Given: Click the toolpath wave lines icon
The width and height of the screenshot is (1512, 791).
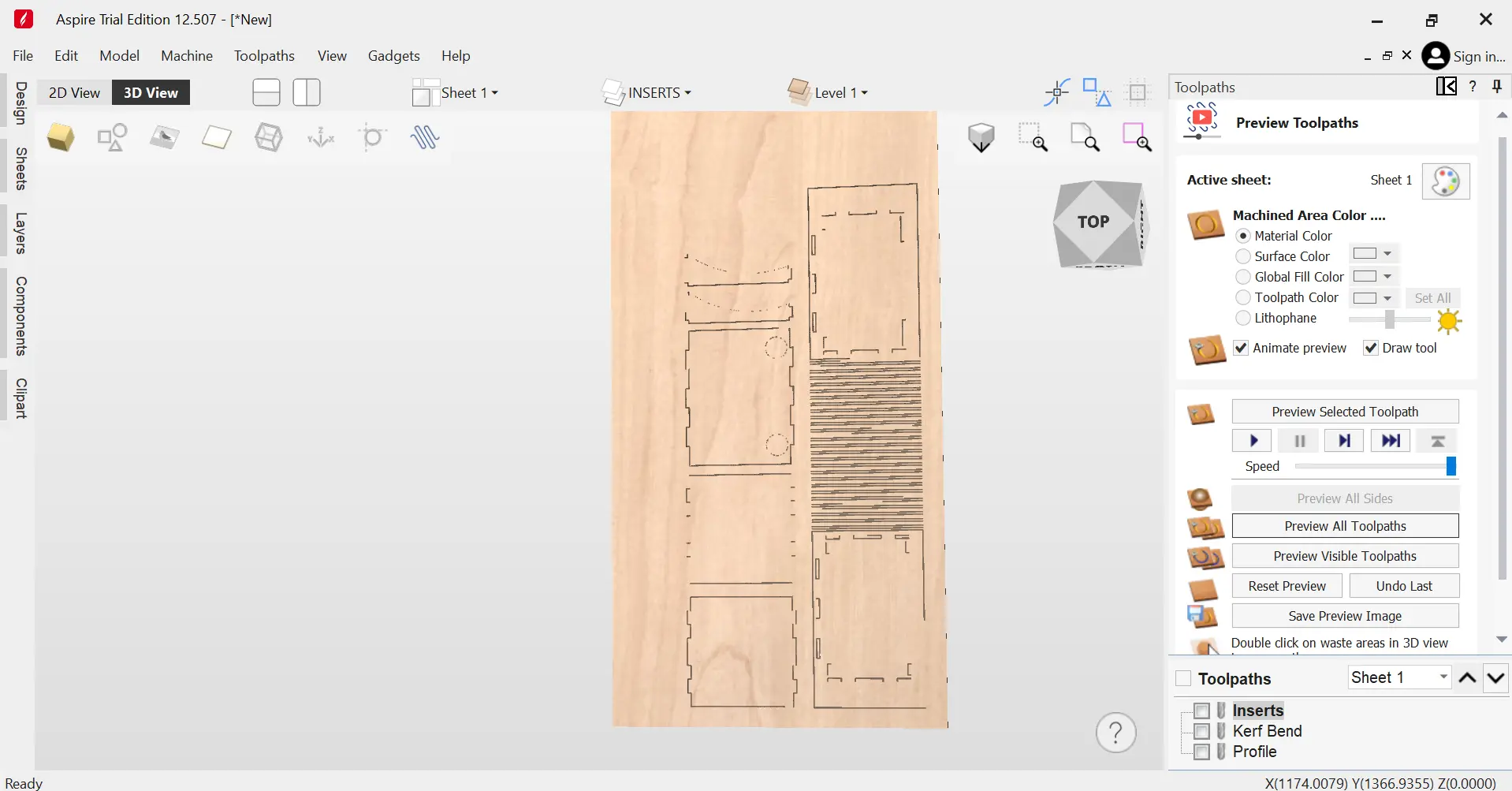Looking at the screenshot, I should (x=424, y=137).
